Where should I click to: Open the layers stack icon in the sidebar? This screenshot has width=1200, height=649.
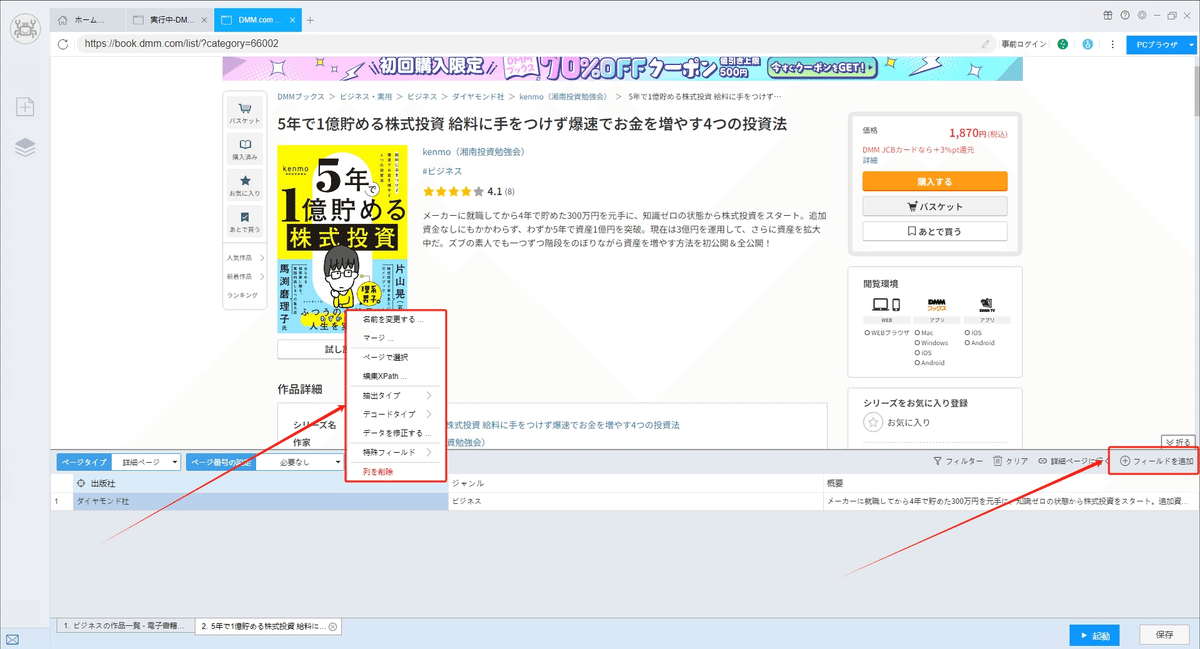25,148
